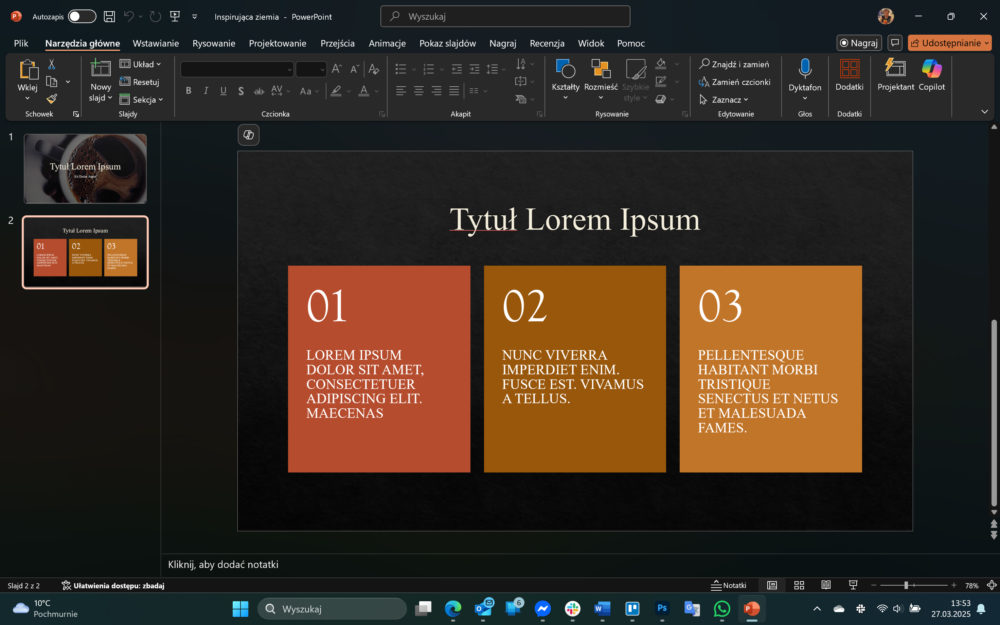
Task: Clear all text formatting
Action: (374, 69)
